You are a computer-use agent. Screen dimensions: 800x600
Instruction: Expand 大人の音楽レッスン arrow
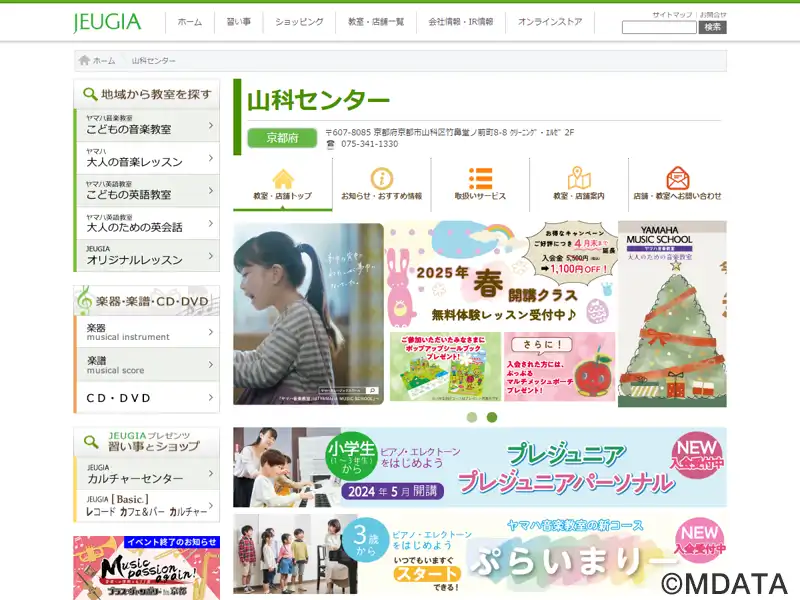[211, 158]
